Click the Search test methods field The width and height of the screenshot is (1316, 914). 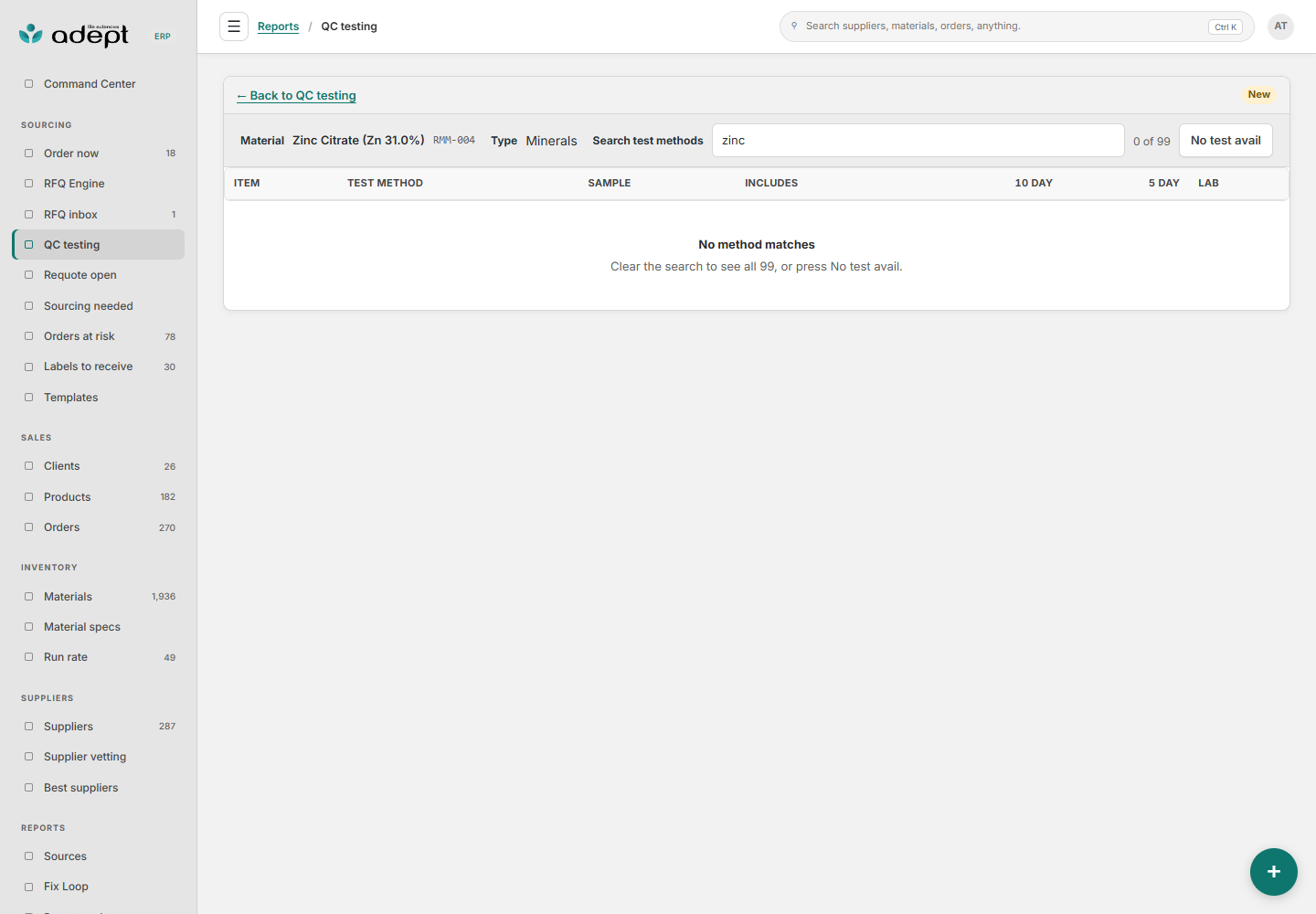pos(918,141)
